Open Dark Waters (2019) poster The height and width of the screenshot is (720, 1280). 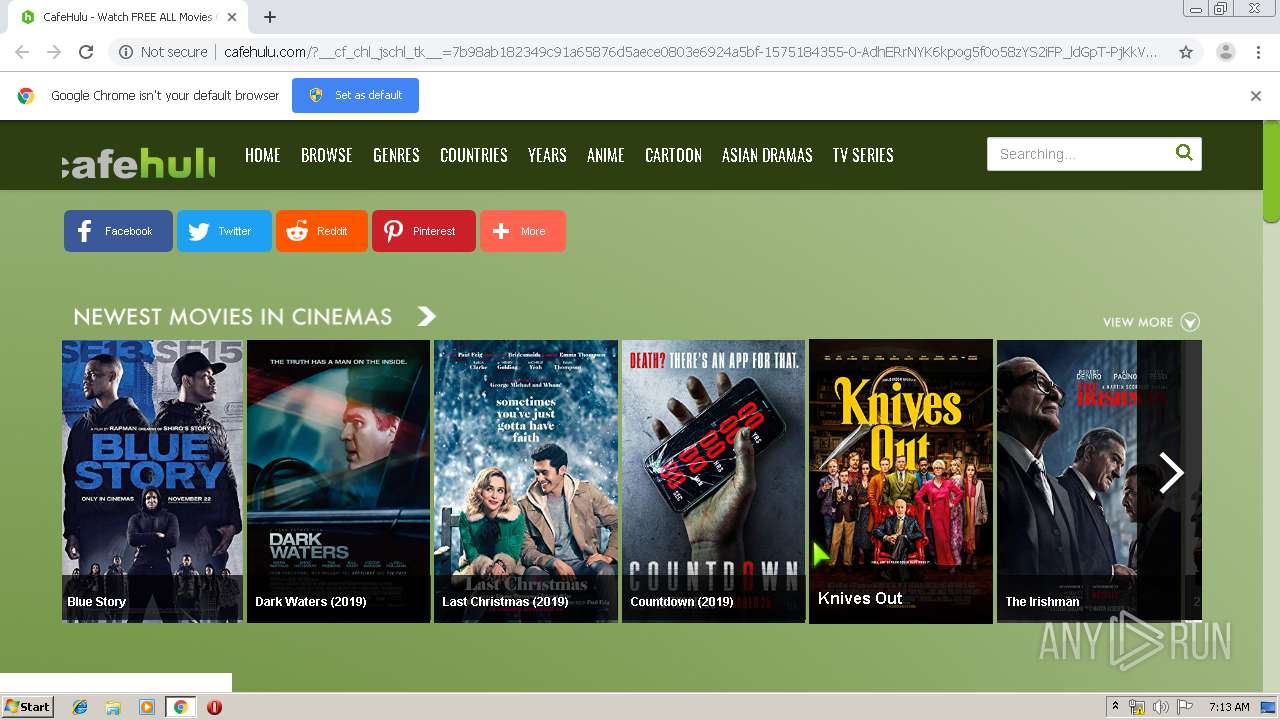coord(338,481)
